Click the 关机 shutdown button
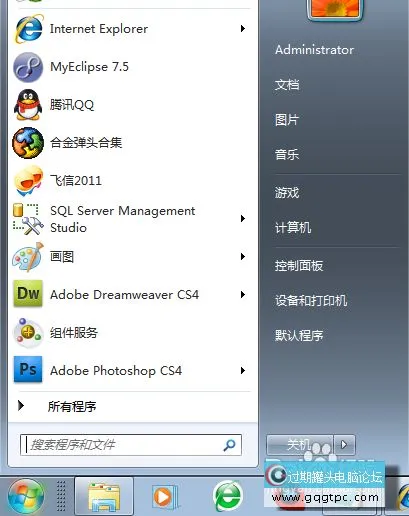 pos(300,445)
